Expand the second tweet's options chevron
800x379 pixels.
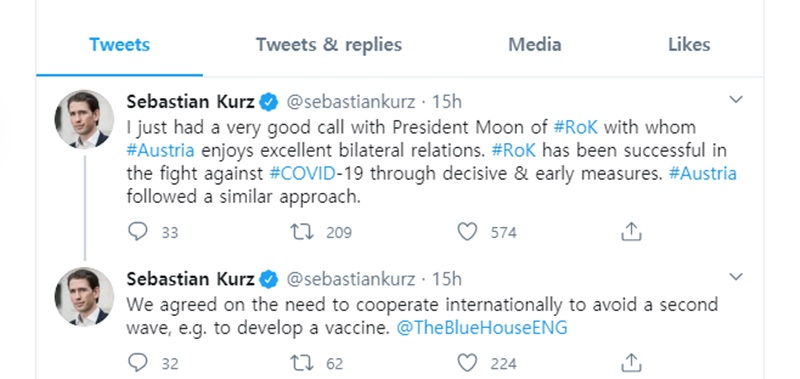(x=736, y=277)
